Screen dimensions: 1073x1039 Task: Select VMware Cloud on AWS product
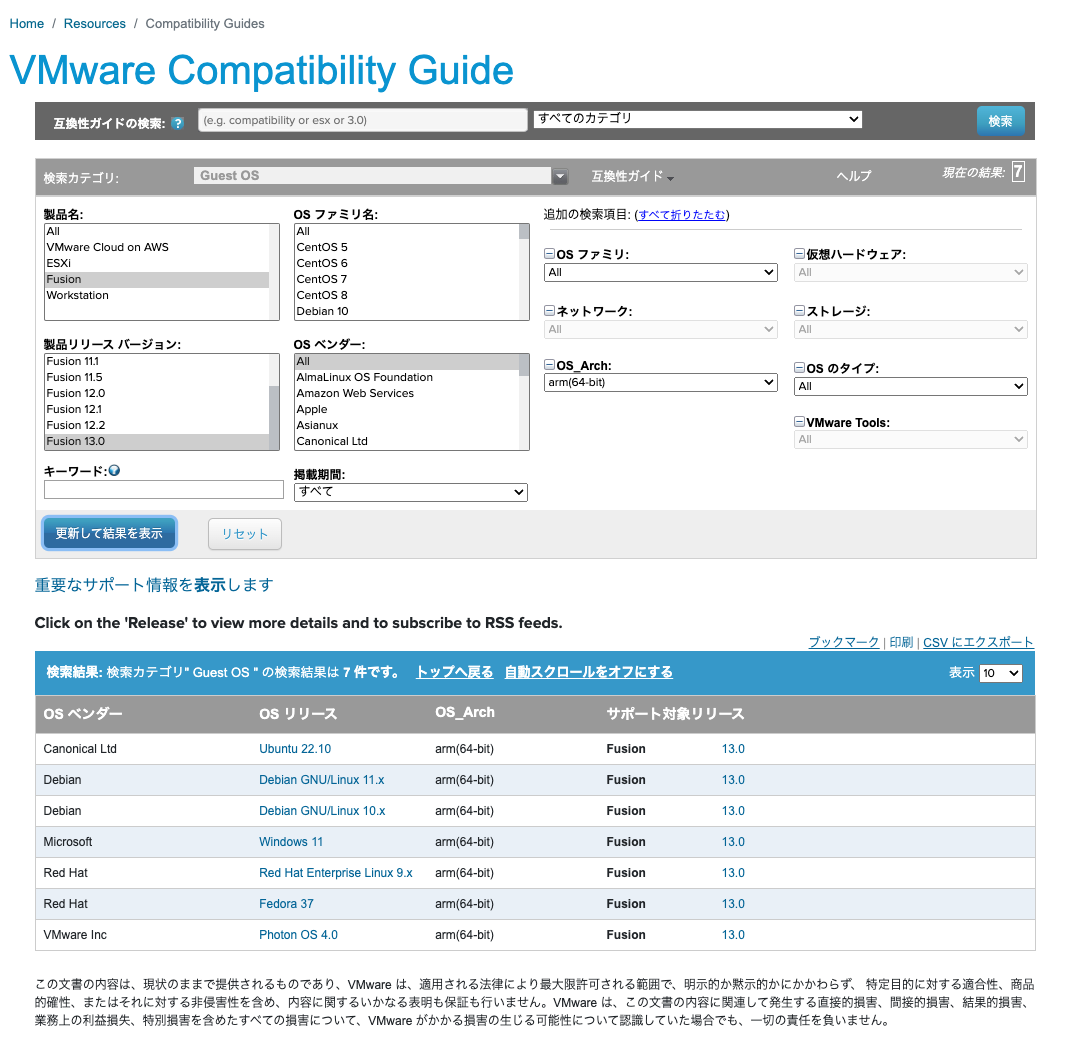point(157,247)
